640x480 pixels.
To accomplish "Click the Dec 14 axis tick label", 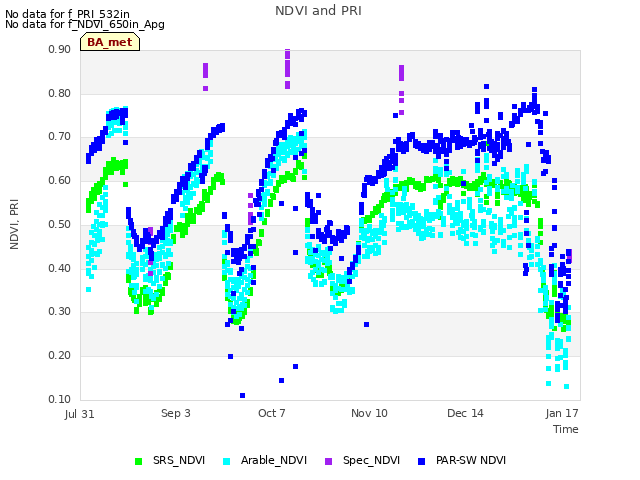I will click(x=465, y=413).
